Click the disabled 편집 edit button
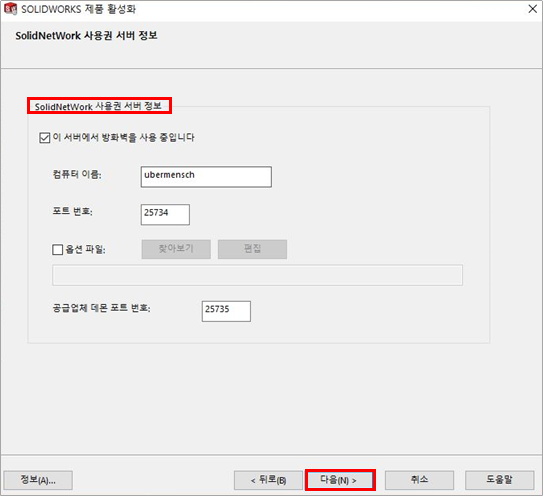The height and width of the screenshot is (496, 543). (x=252, y=249)
